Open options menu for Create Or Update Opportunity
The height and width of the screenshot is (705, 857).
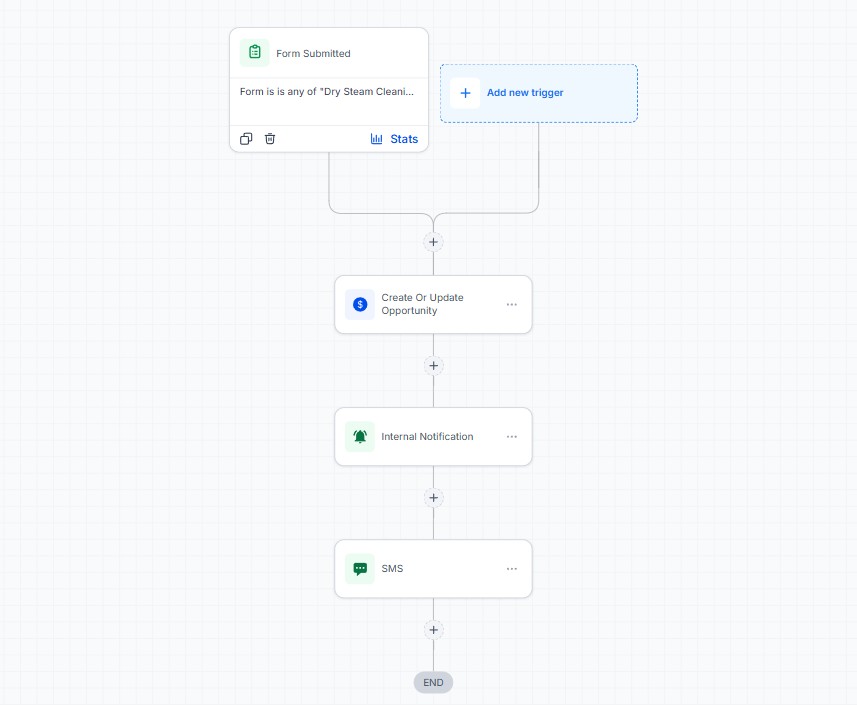(512, 304)
